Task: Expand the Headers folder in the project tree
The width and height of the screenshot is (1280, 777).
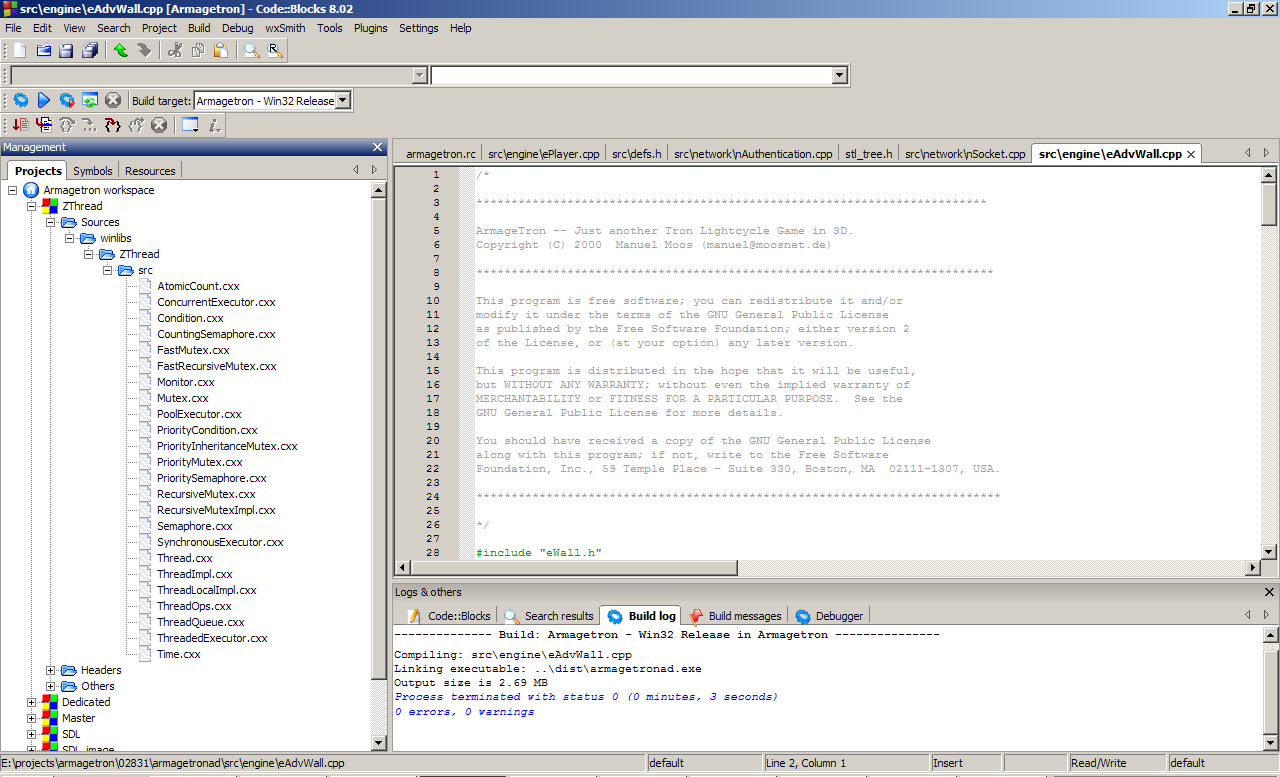Action: 50,670
